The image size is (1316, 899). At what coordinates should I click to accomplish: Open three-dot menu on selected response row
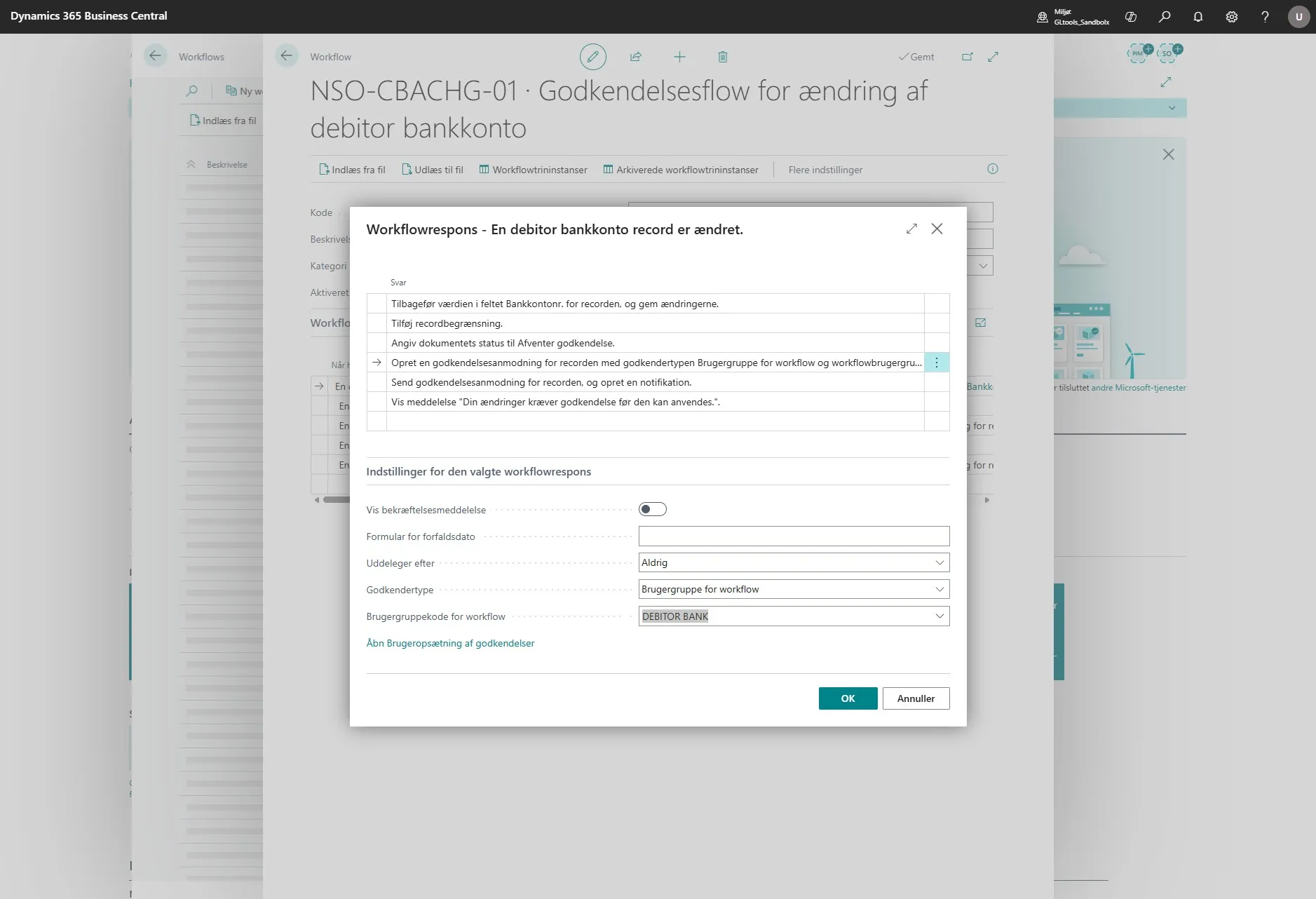tap(937, 363)
